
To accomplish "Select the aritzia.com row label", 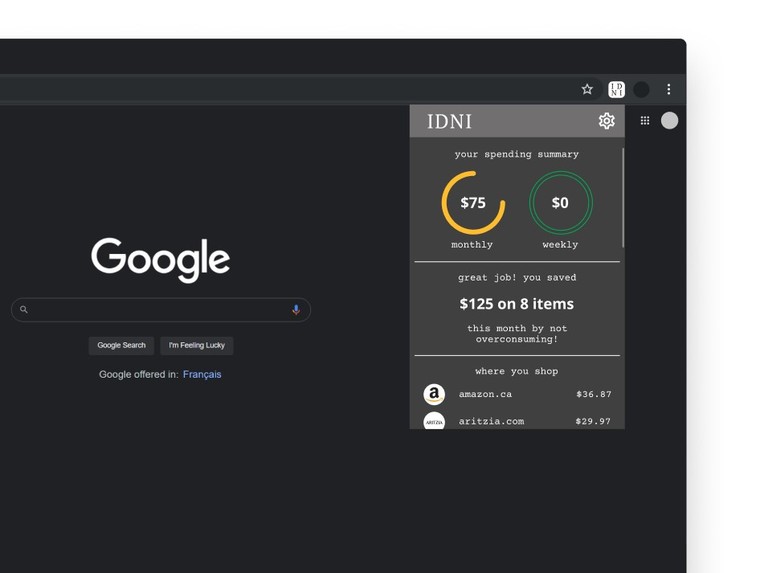I will (x=491, y=421).
